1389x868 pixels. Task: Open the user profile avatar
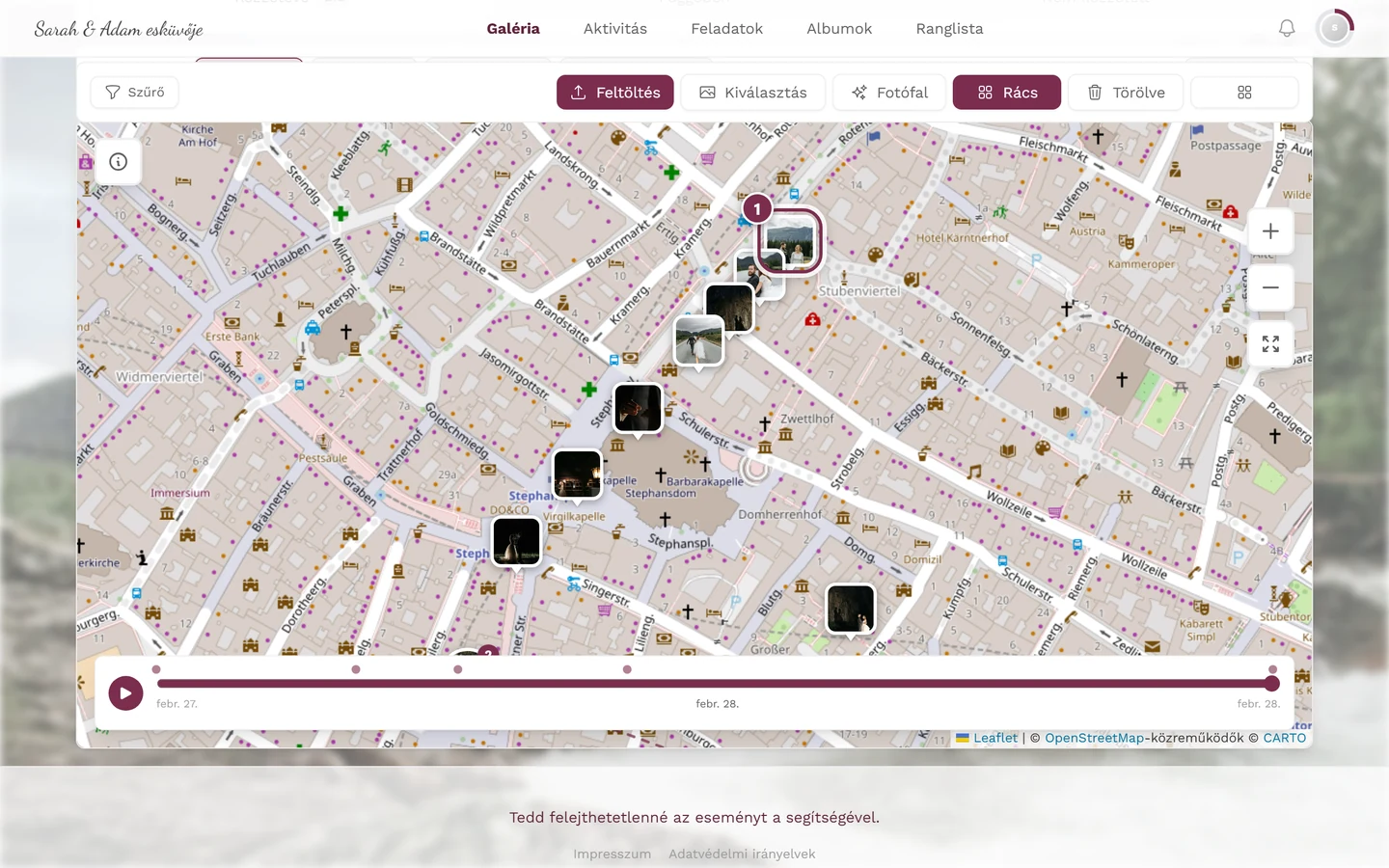click(1335, 29)
